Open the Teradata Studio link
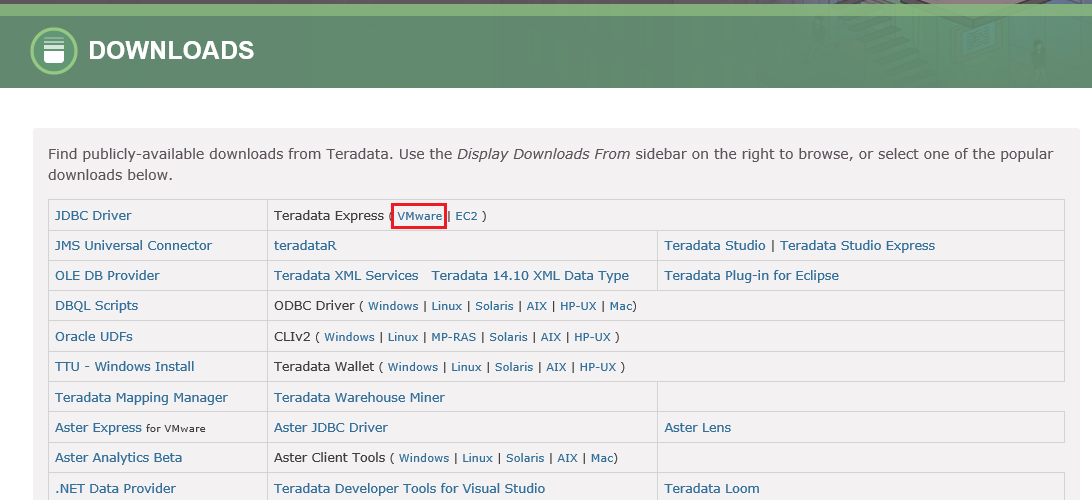Screen dimensions: 1092x500 [x=715, y=246]
